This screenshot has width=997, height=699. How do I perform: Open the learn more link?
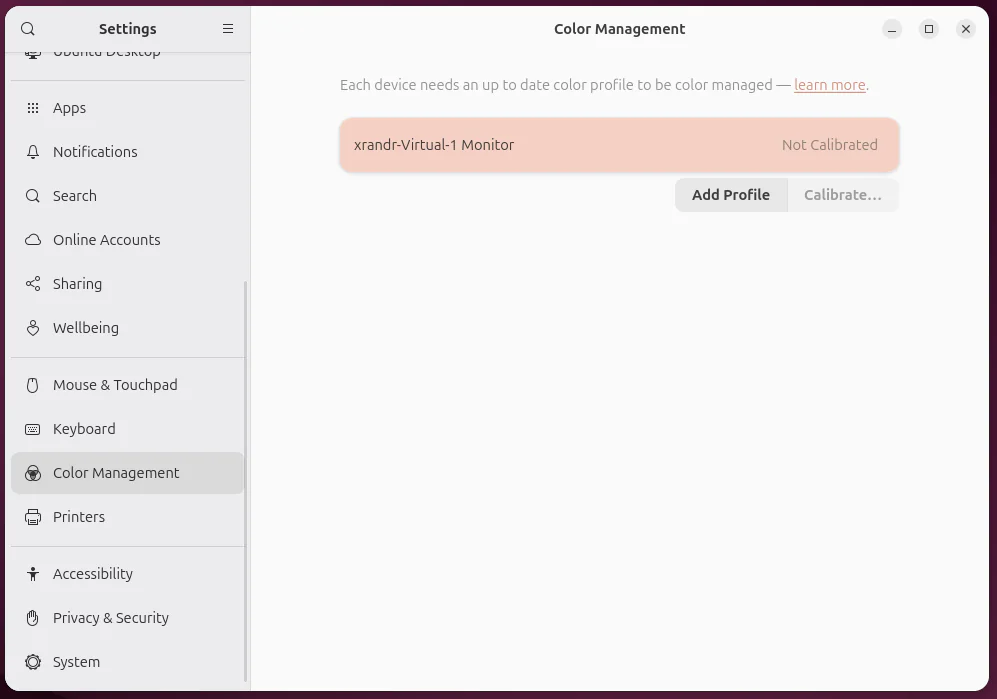829,85
